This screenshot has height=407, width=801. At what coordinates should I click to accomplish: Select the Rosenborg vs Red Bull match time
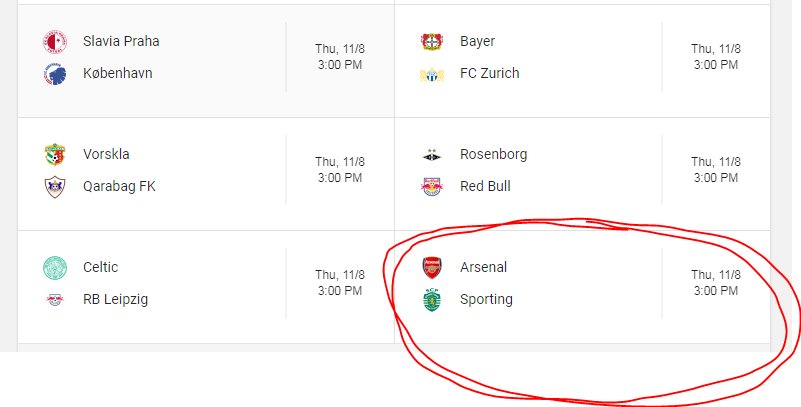pyautogui.click(x=716, y=170)
